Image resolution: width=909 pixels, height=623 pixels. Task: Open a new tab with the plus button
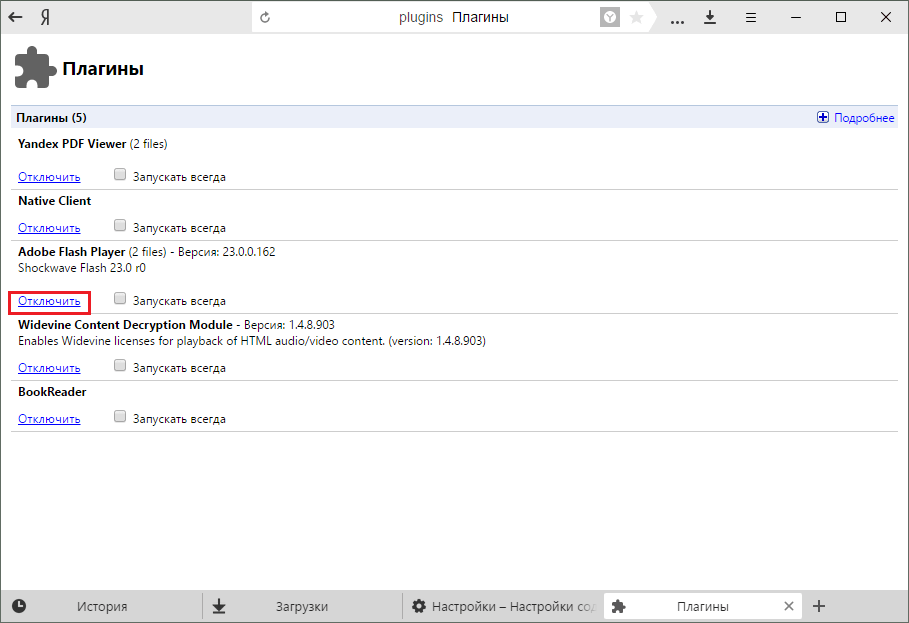(x=819, y=606)
